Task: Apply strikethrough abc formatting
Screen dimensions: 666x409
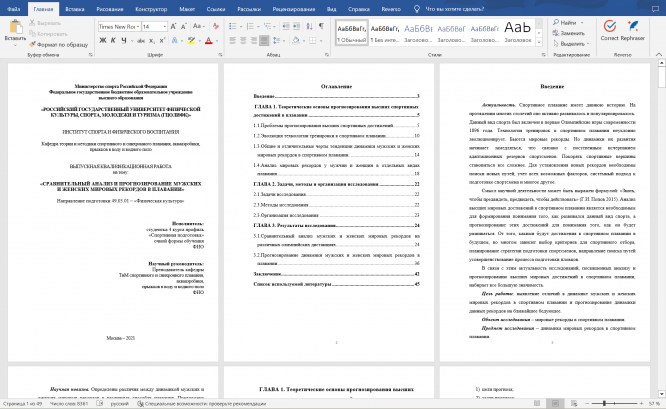Action: coord(141,41)
